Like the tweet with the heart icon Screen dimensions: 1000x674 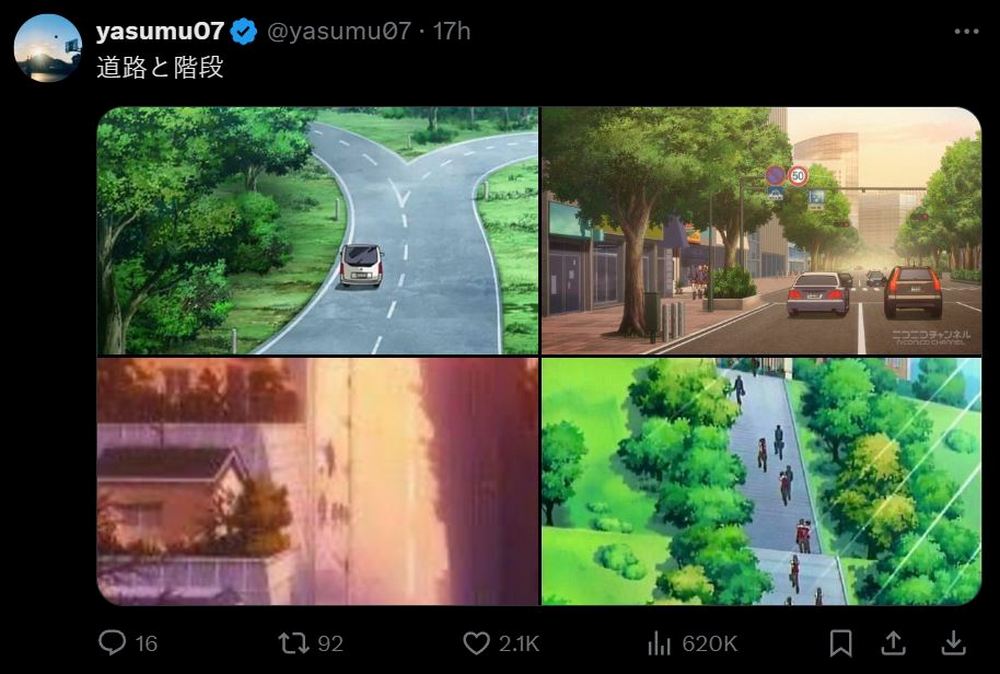coord(476,643)
